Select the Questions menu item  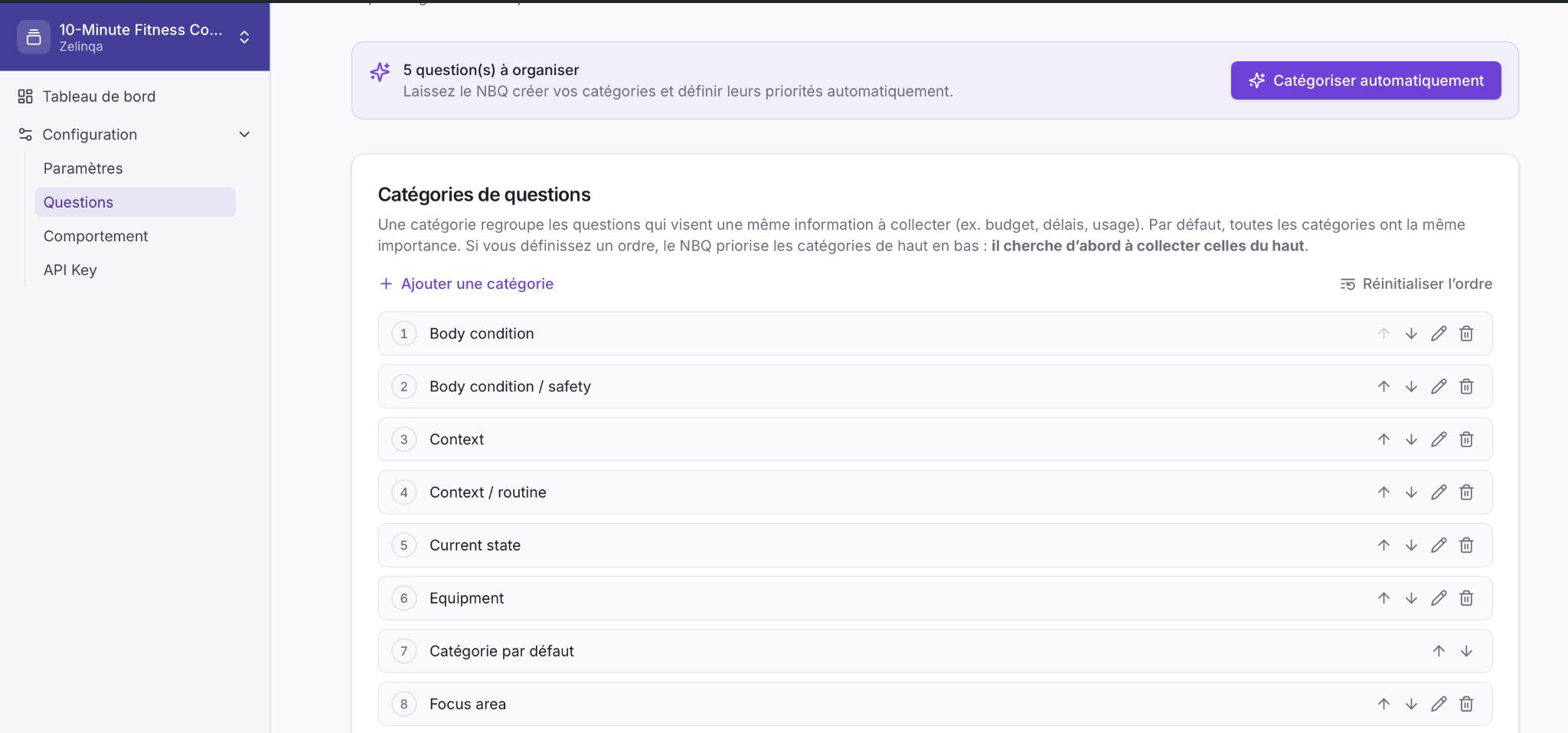(x=135, y=201)
